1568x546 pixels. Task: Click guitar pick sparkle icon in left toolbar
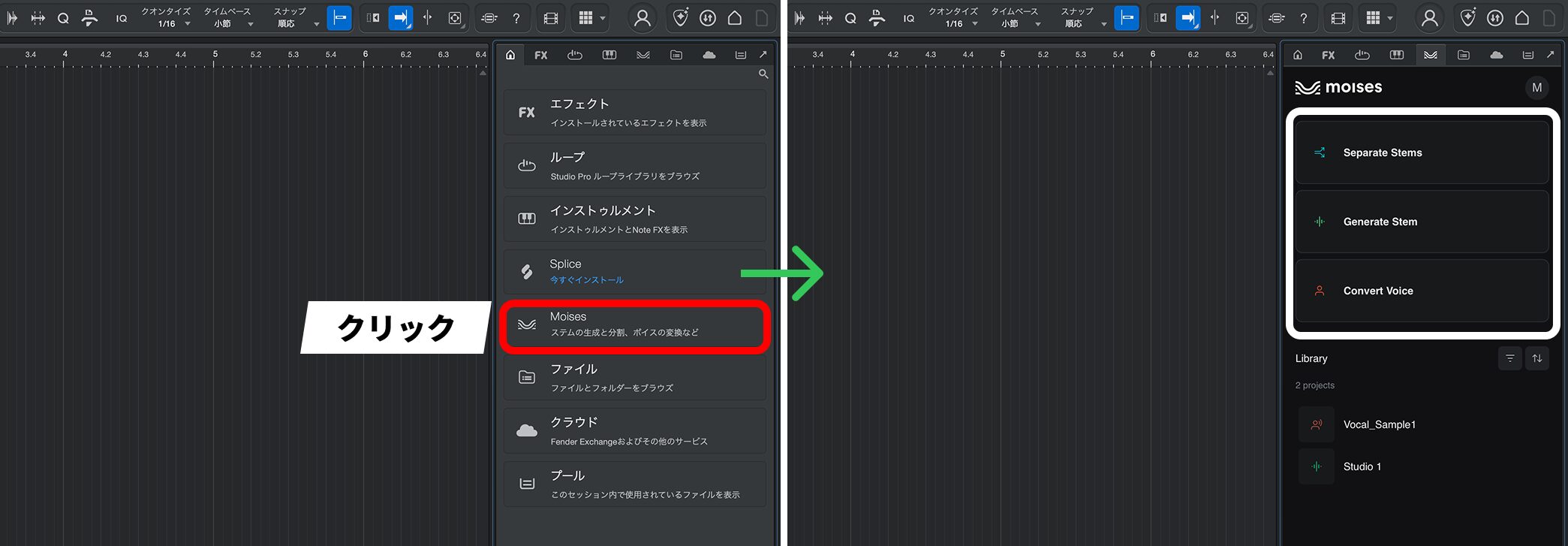[680, 18]
